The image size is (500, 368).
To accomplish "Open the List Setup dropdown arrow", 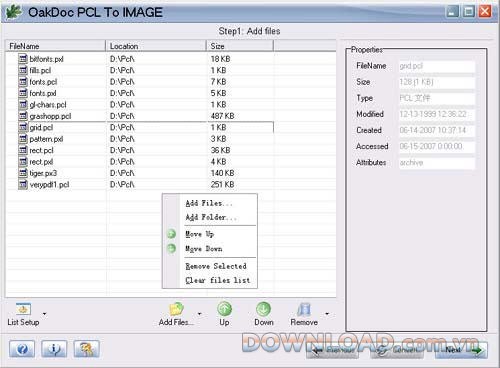I will tap(44, 314).
